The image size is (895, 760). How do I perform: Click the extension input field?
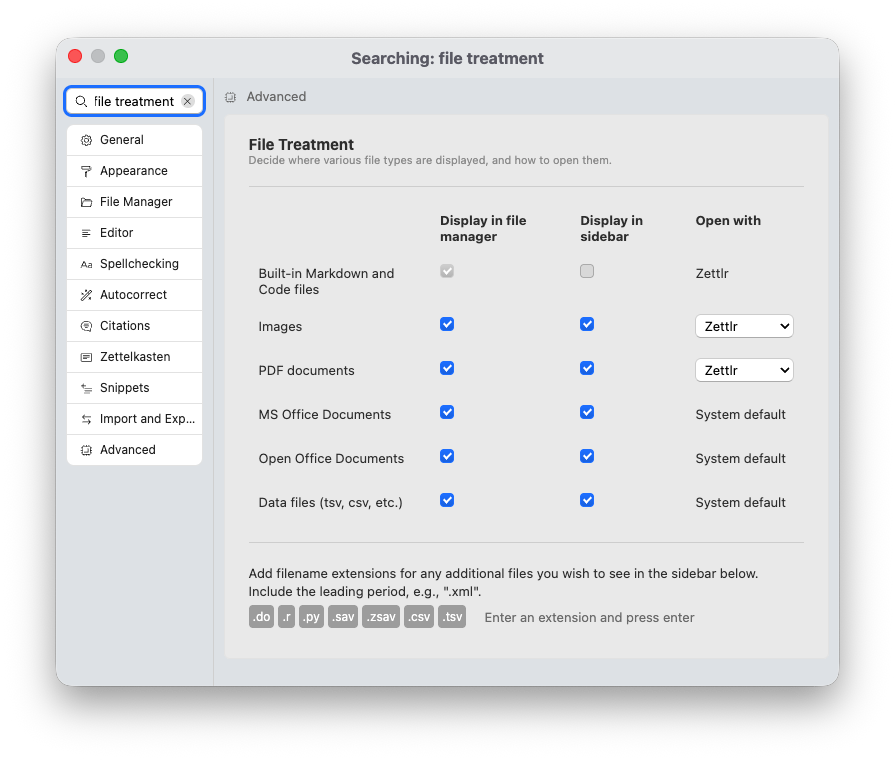pyautogui.click(x=589, y=617)
